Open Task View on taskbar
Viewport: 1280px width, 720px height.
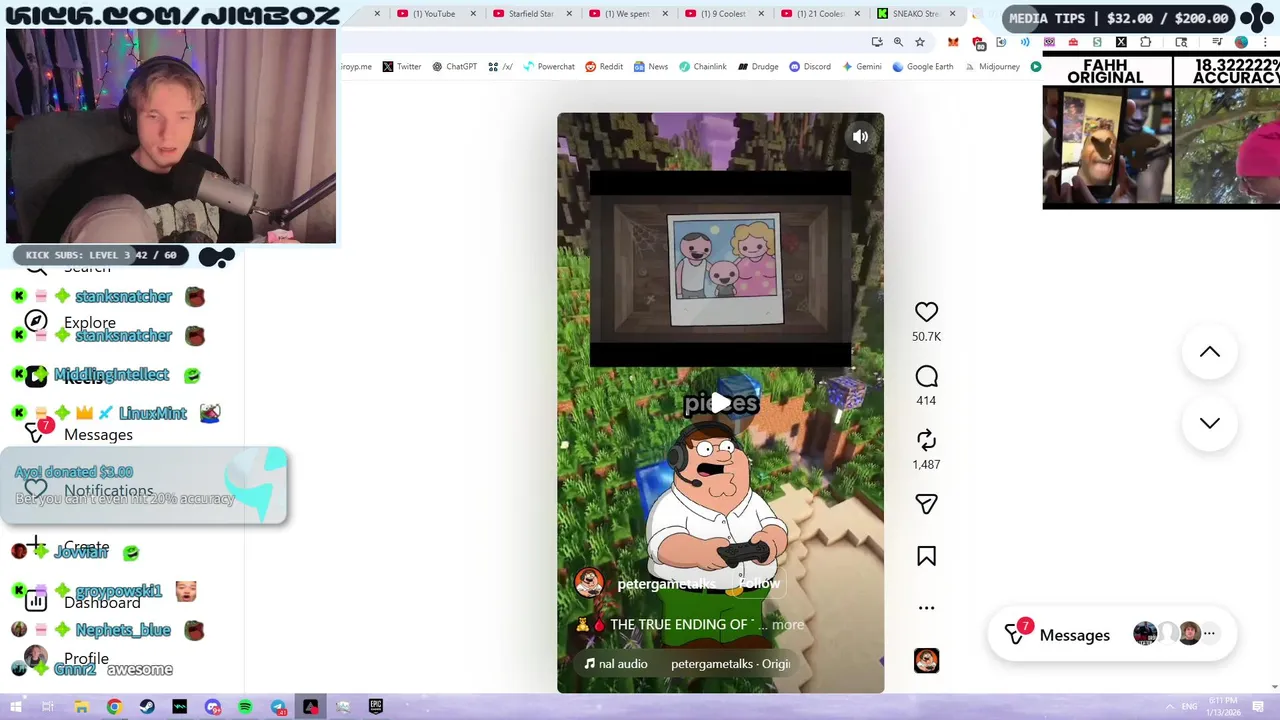48,707
